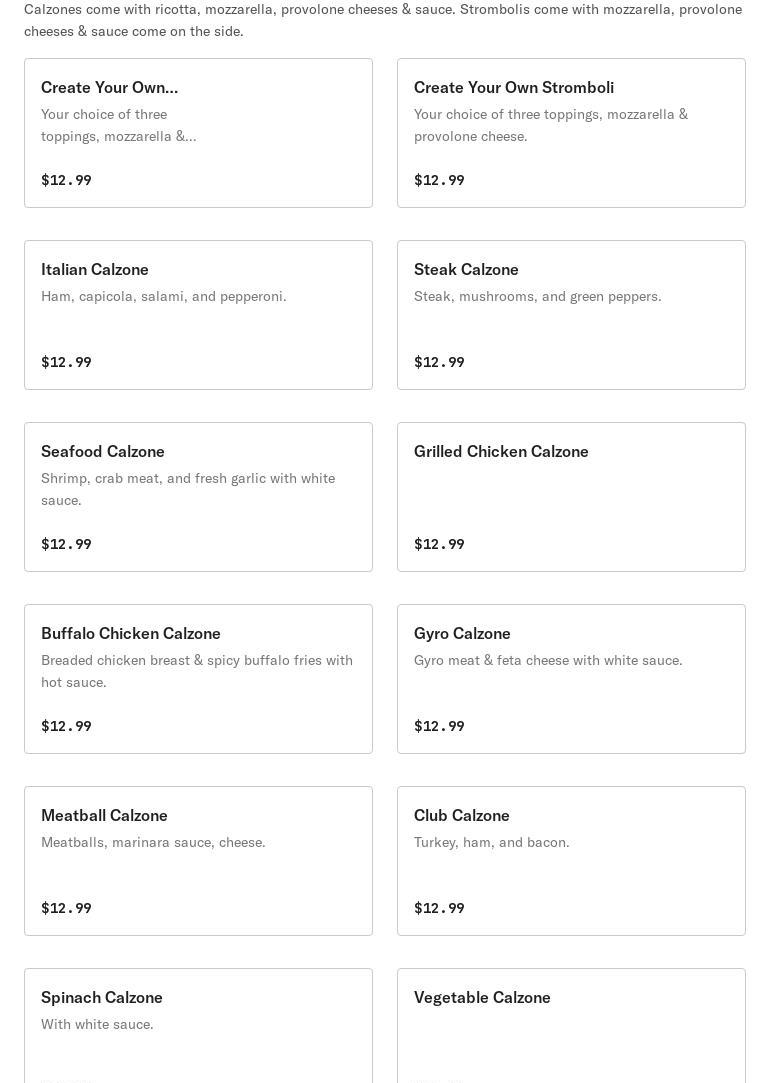Click the Meatball Calzone description text

click(x=153, y=842)
